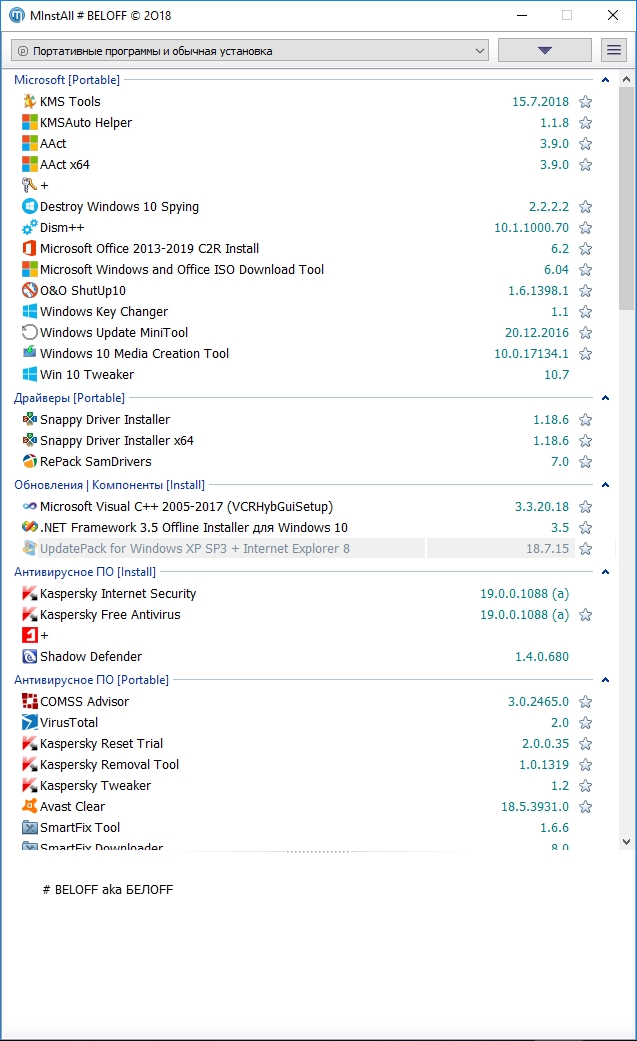Image resolution: width=637 pixels, height=1041 pixels.
Task: Toggle favorite star for Kaspersky Free Antivirus
Action: coord(585,615)
